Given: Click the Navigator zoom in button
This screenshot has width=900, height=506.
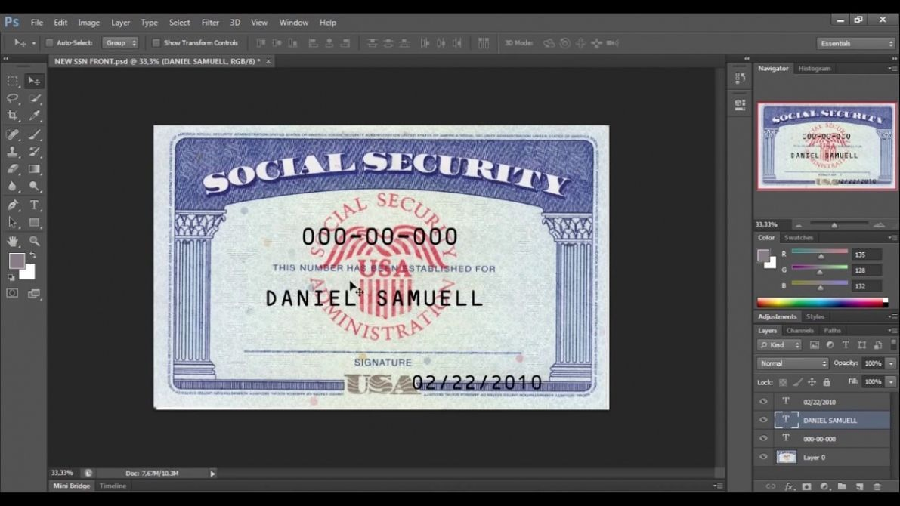Looking at the screenshot, I should tap(879, 225).
